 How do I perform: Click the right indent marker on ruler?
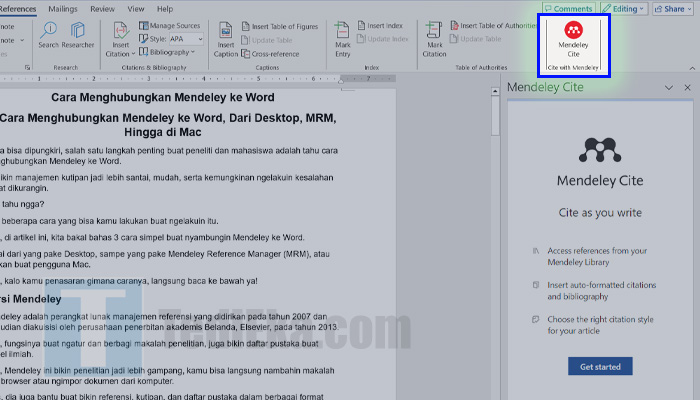(341, 81)
